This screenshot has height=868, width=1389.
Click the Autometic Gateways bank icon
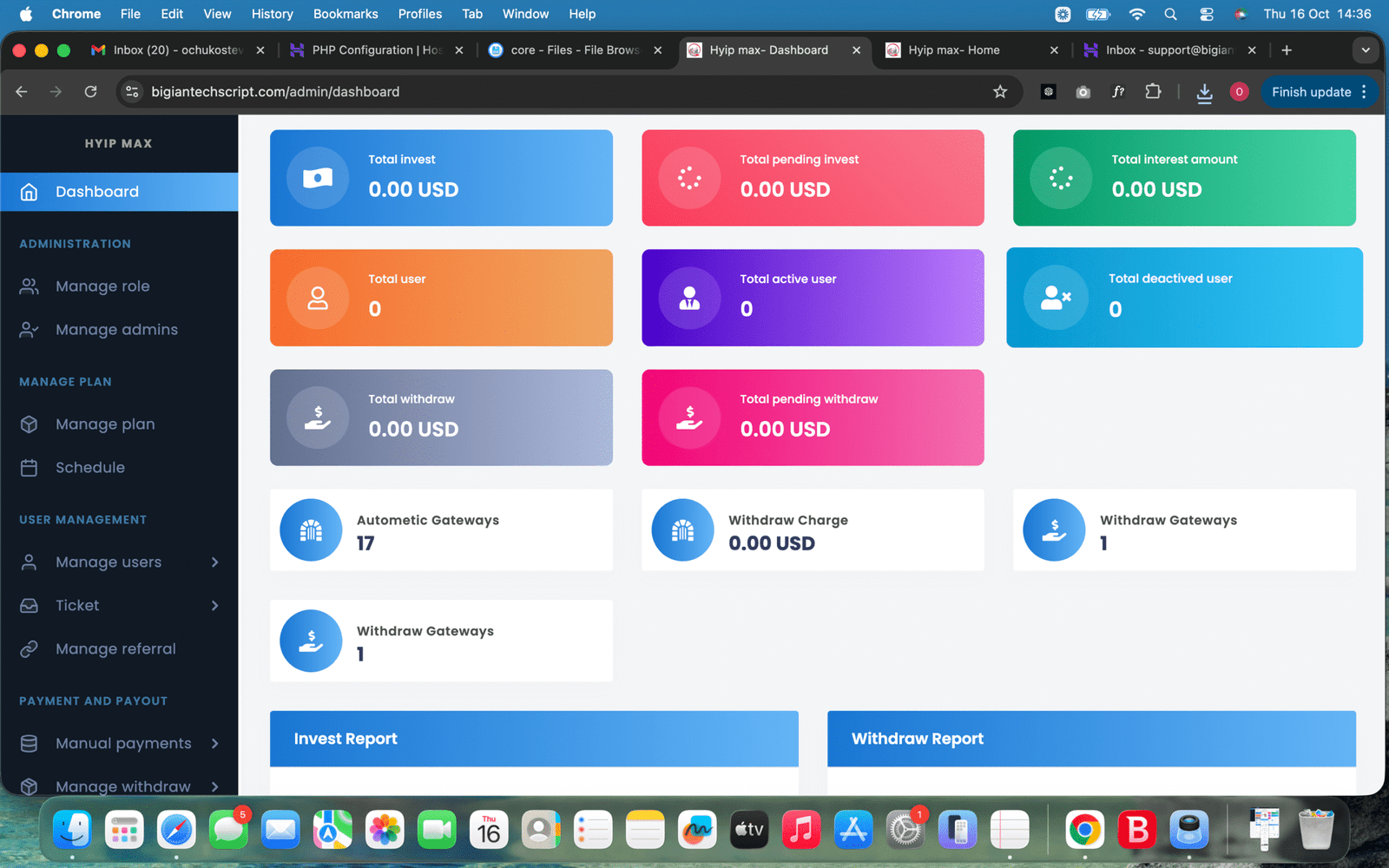pyautogui.click(x=311, y=530)
